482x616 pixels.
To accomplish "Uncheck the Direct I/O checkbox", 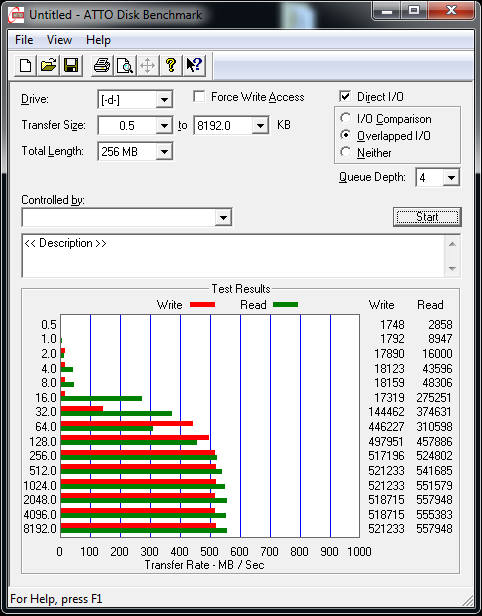I will click(345, 97).
